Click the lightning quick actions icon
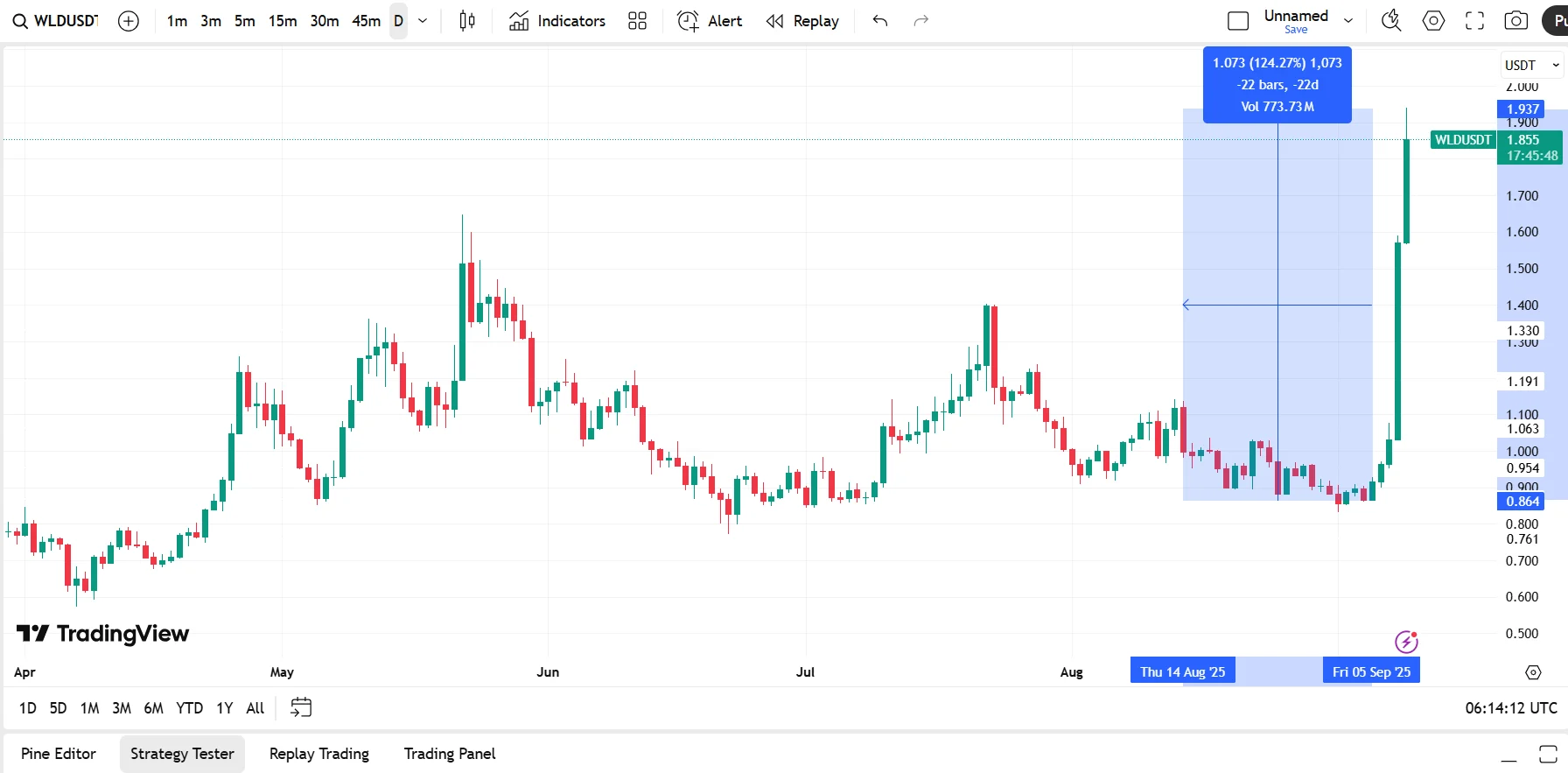 click(1391, 20)
